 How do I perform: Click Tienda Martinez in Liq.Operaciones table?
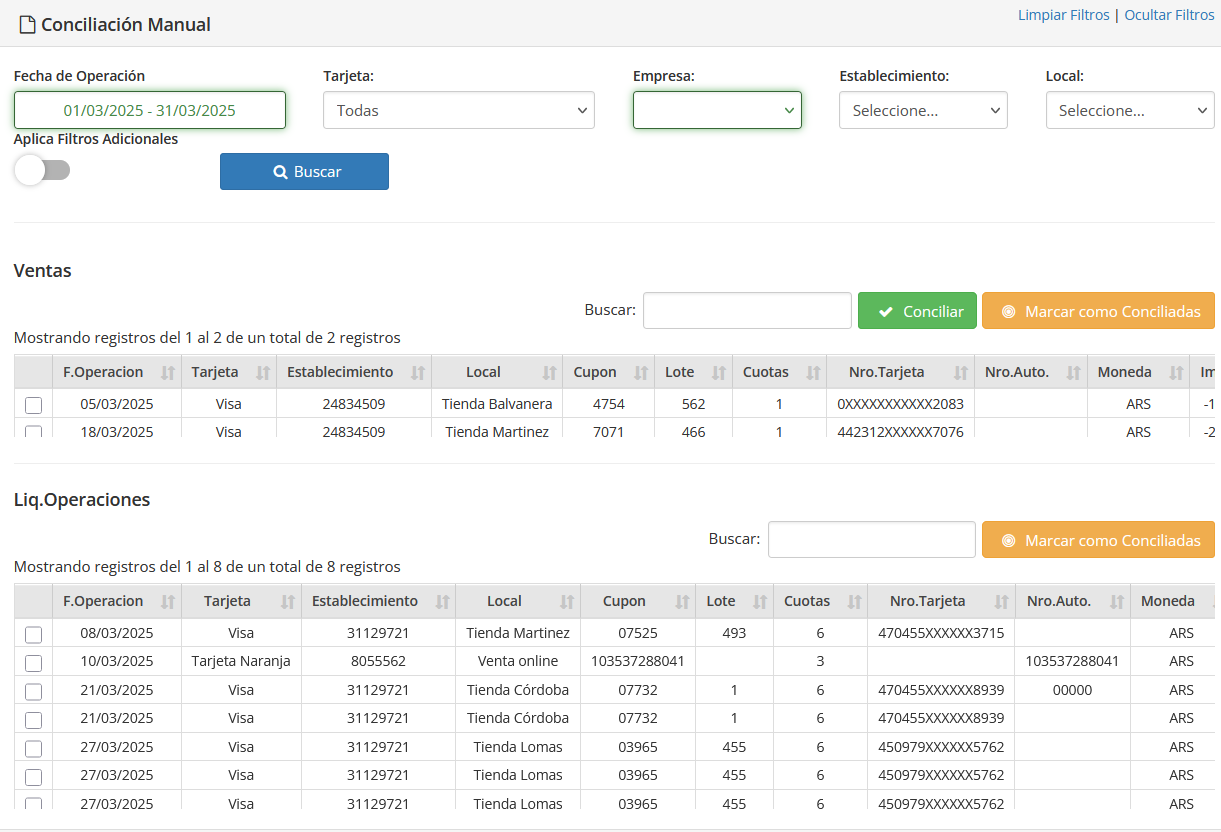(518, 633)
